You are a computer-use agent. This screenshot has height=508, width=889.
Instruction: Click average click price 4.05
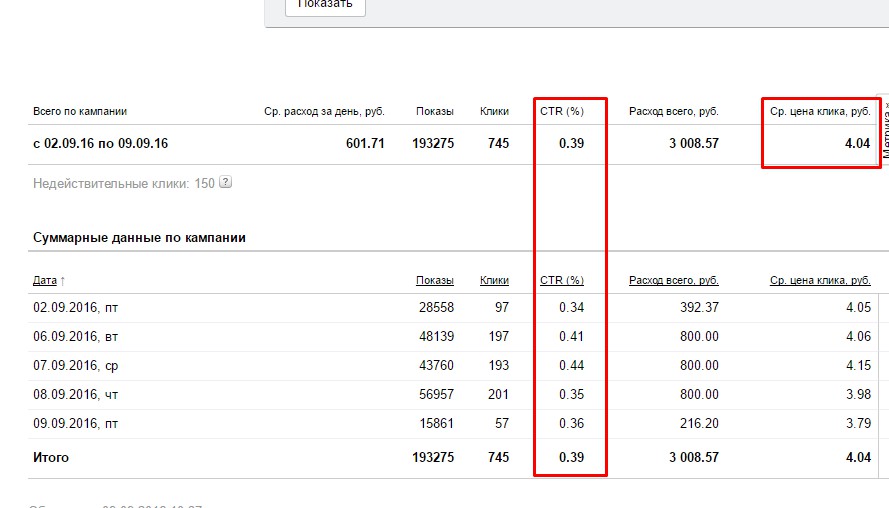858,308
